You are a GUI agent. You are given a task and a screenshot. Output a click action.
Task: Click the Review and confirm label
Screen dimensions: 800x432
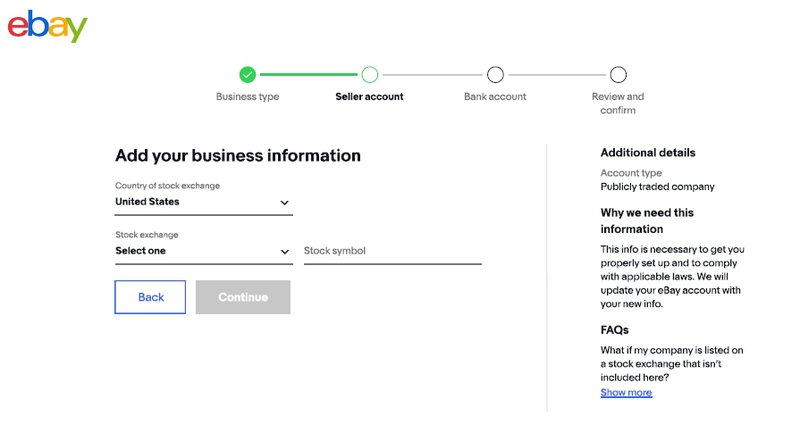tap(618, 103)
